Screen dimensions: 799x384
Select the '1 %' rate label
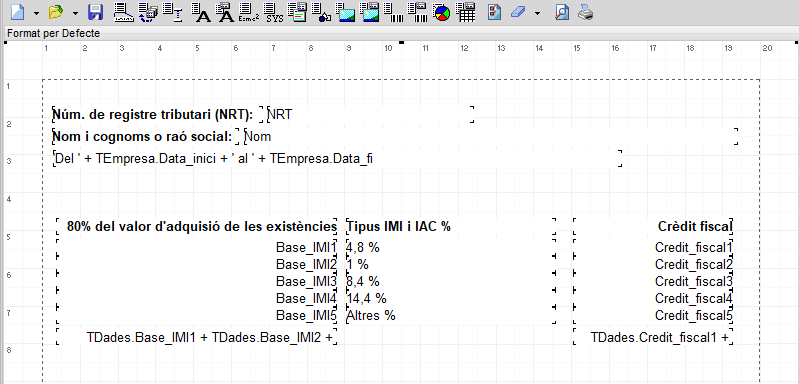pos(451,264)
